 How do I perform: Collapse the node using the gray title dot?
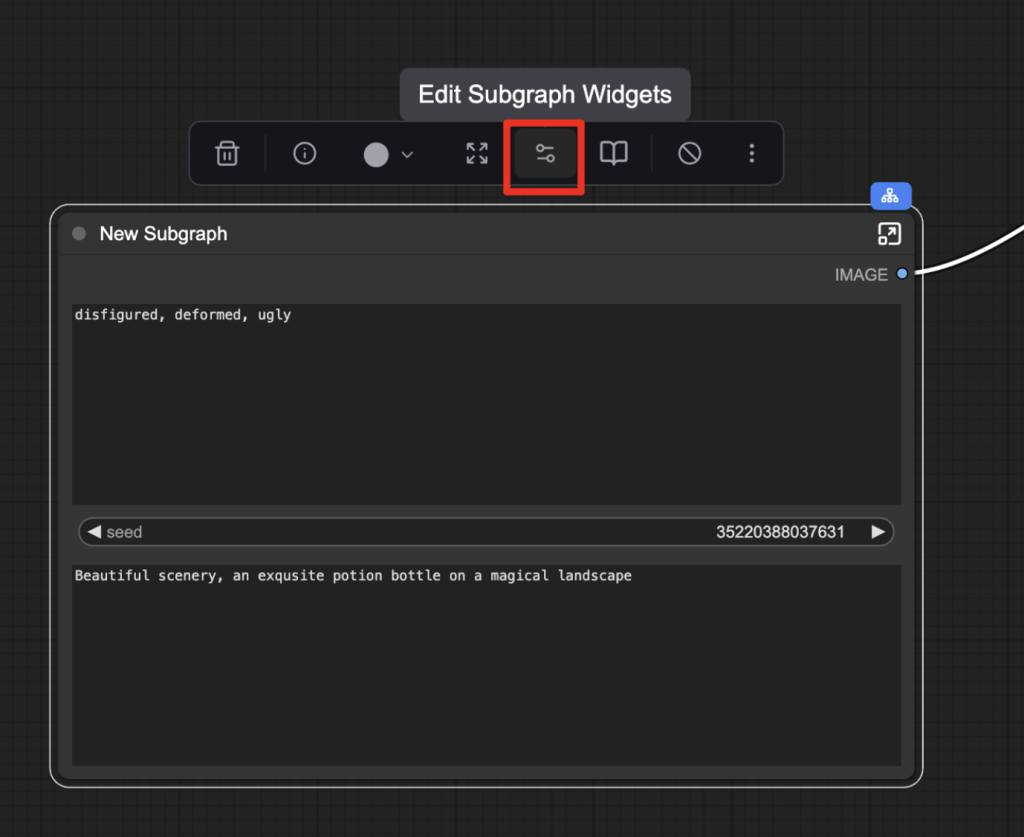coord(79,234)
